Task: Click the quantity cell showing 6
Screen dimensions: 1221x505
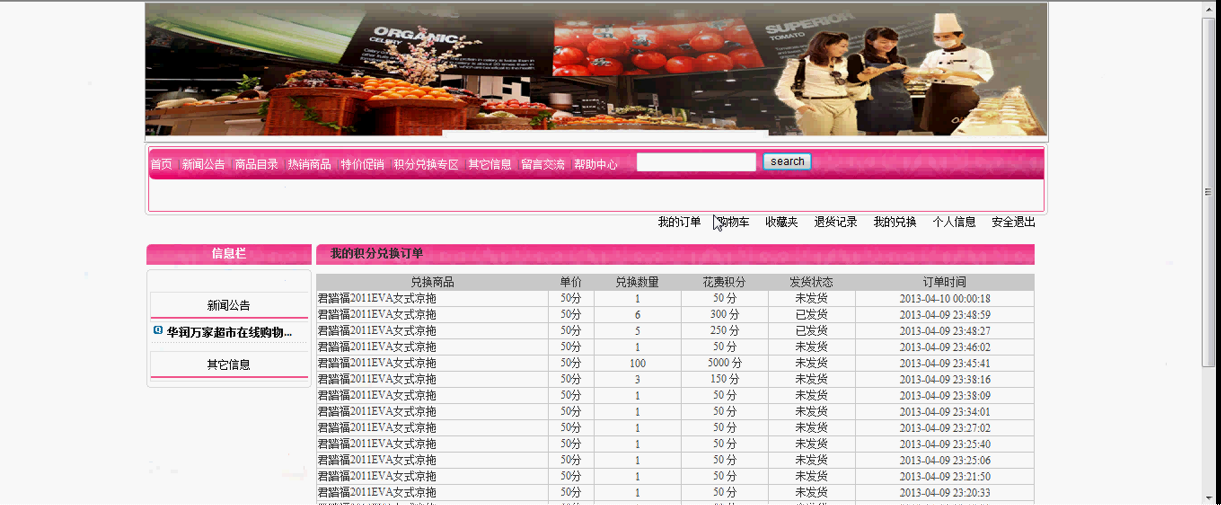Action: point(637,315)
